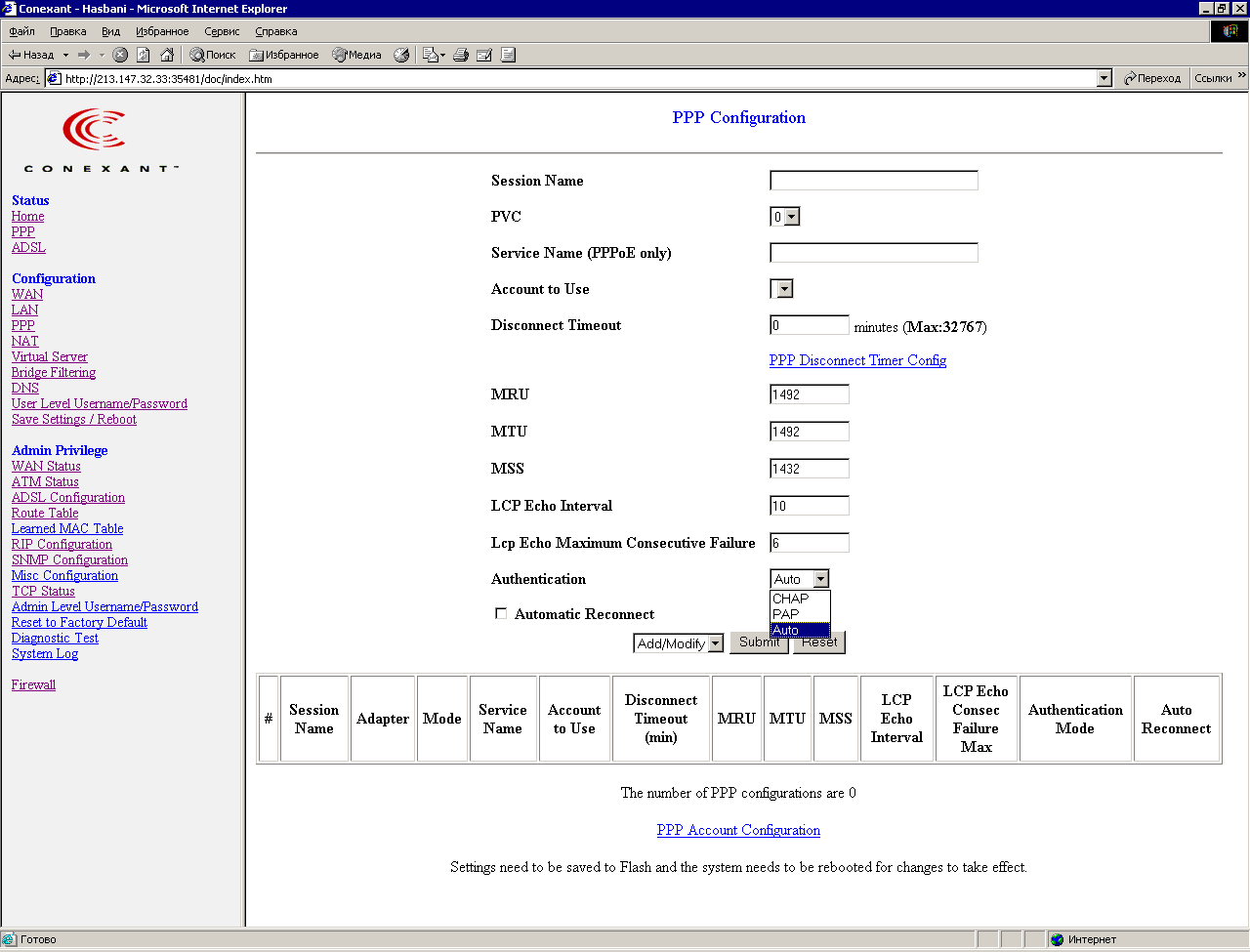The width and height of the screenshot is (1250, 952).
Task: Click the MSS input field
Action: pos(810,469)
